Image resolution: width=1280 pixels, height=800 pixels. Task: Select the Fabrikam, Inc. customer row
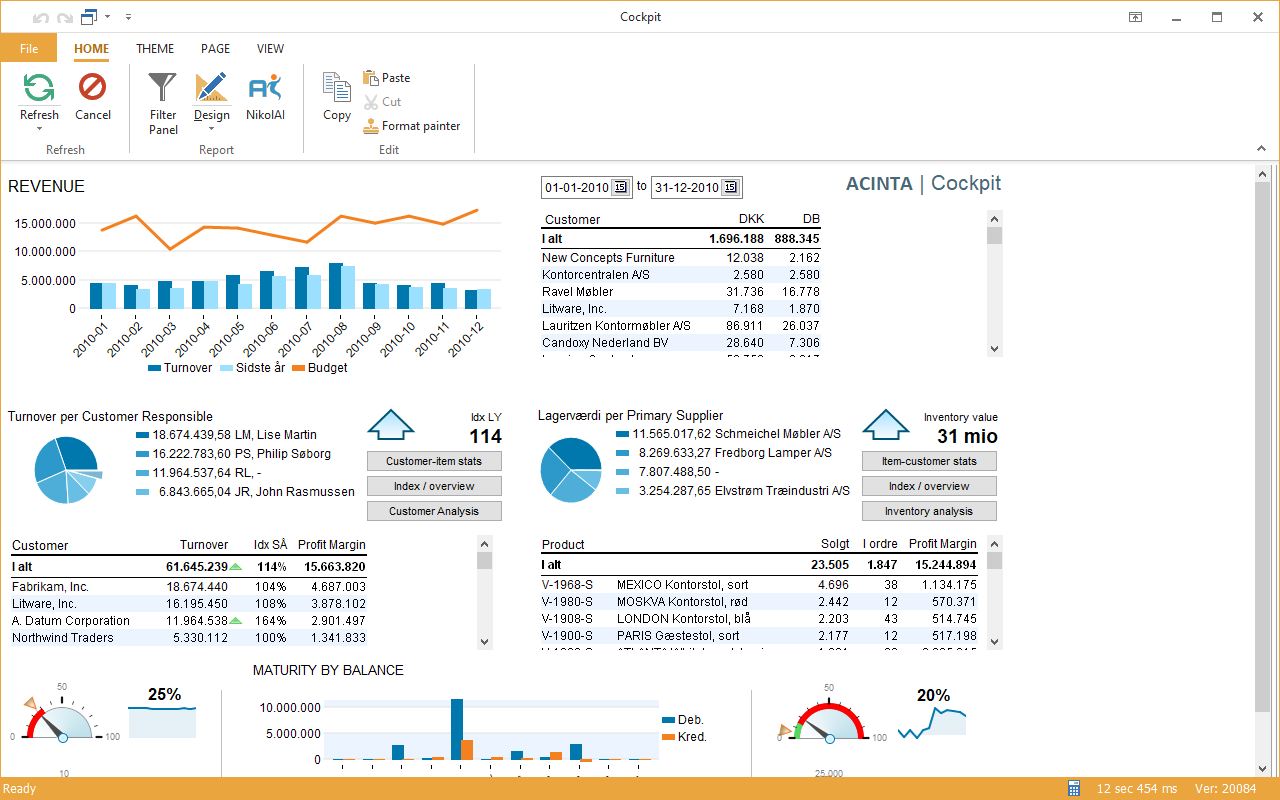(x=189, y=587)
